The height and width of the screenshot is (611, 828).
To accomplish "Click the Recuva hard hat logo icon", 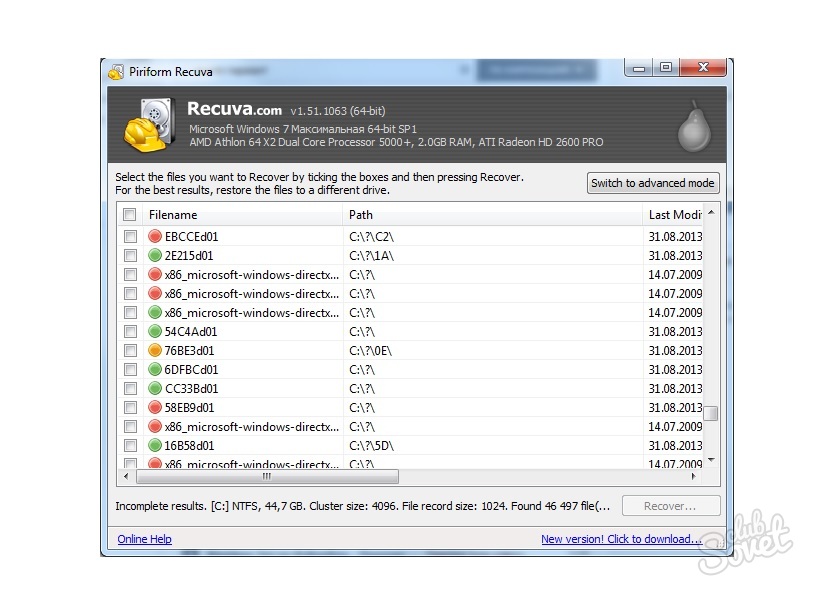I will pos(149,124).
